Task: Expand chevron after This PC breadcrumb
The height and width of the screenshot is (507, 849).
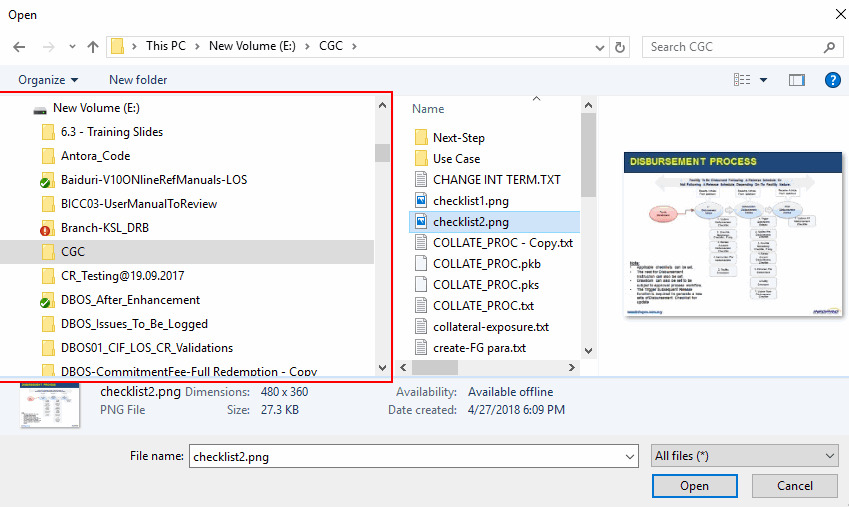Action: click(x=197, y=47)
